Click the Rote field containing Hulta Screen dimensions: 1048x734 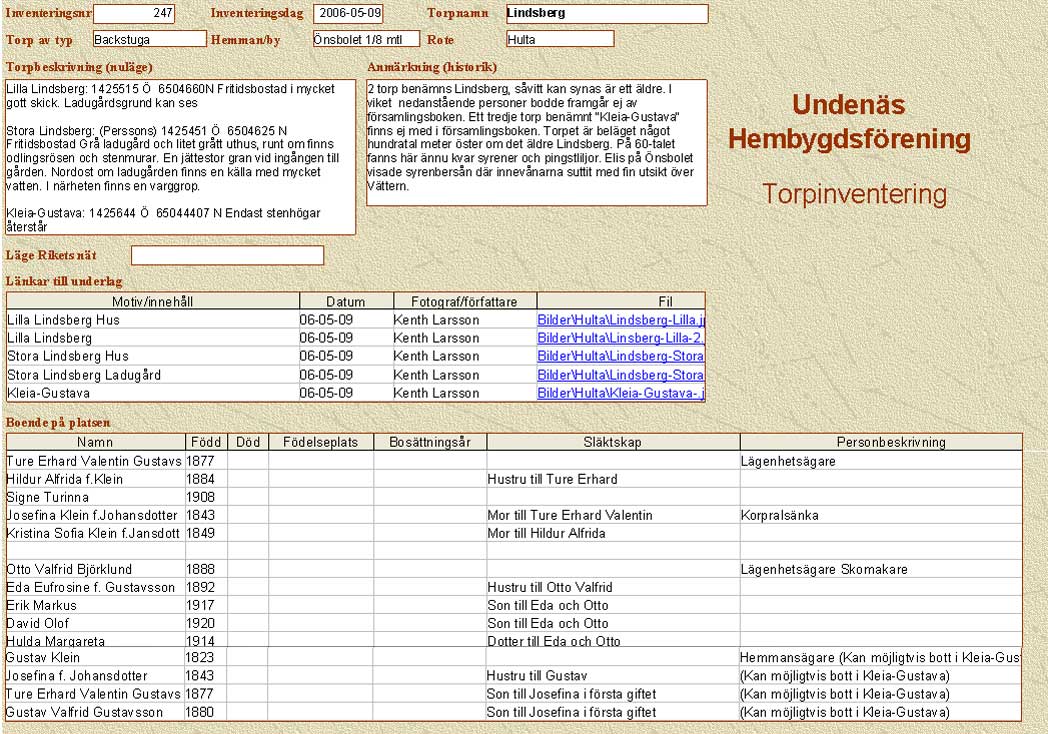559,39
